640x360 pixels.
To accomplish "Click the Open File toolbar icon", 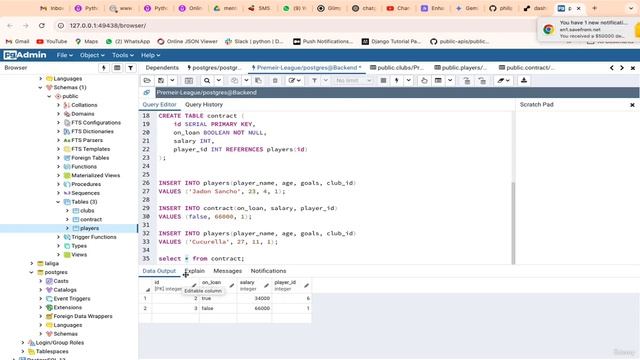I will (147, 80).
